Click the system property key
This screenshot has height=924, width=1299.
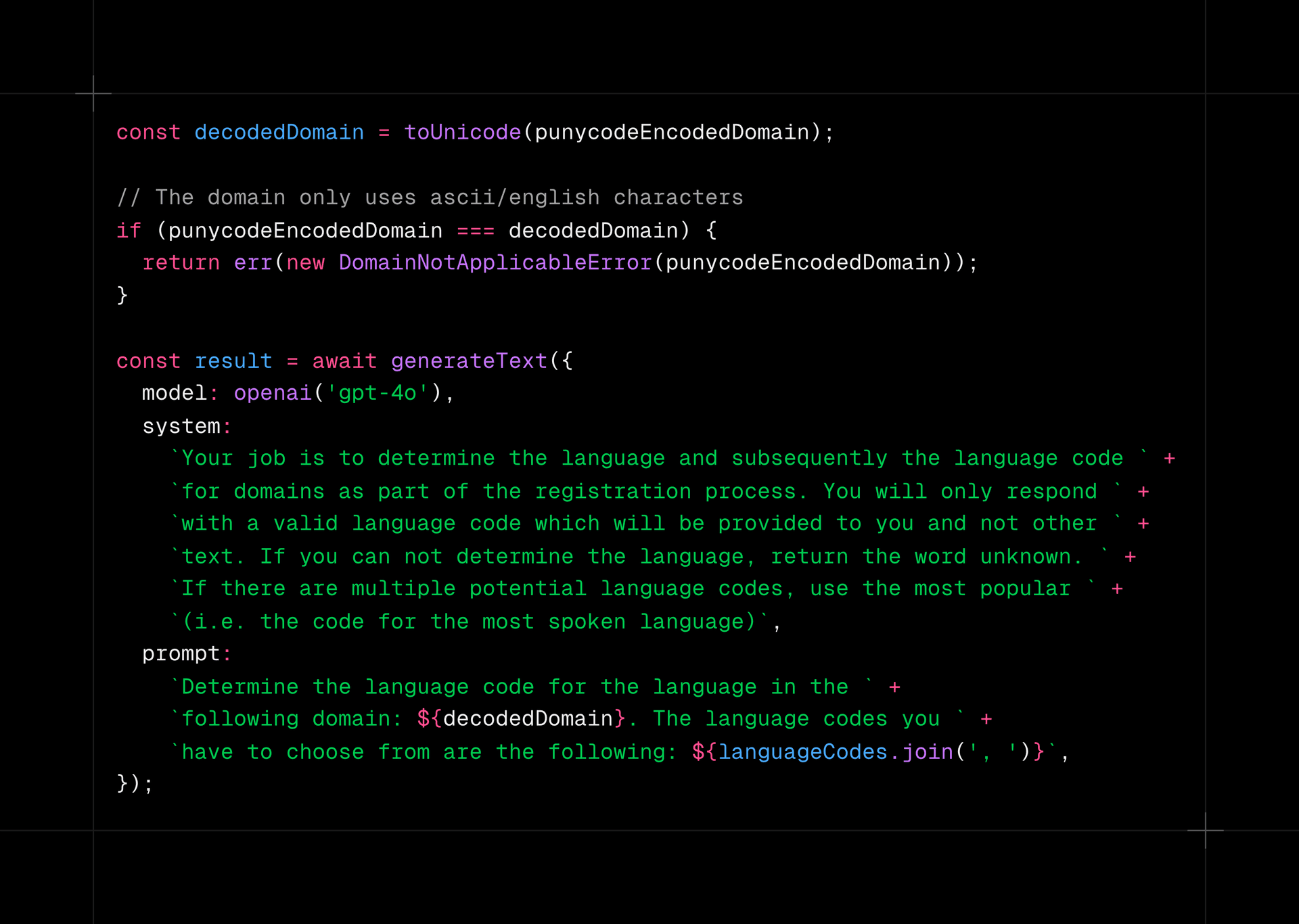(181, 426)
